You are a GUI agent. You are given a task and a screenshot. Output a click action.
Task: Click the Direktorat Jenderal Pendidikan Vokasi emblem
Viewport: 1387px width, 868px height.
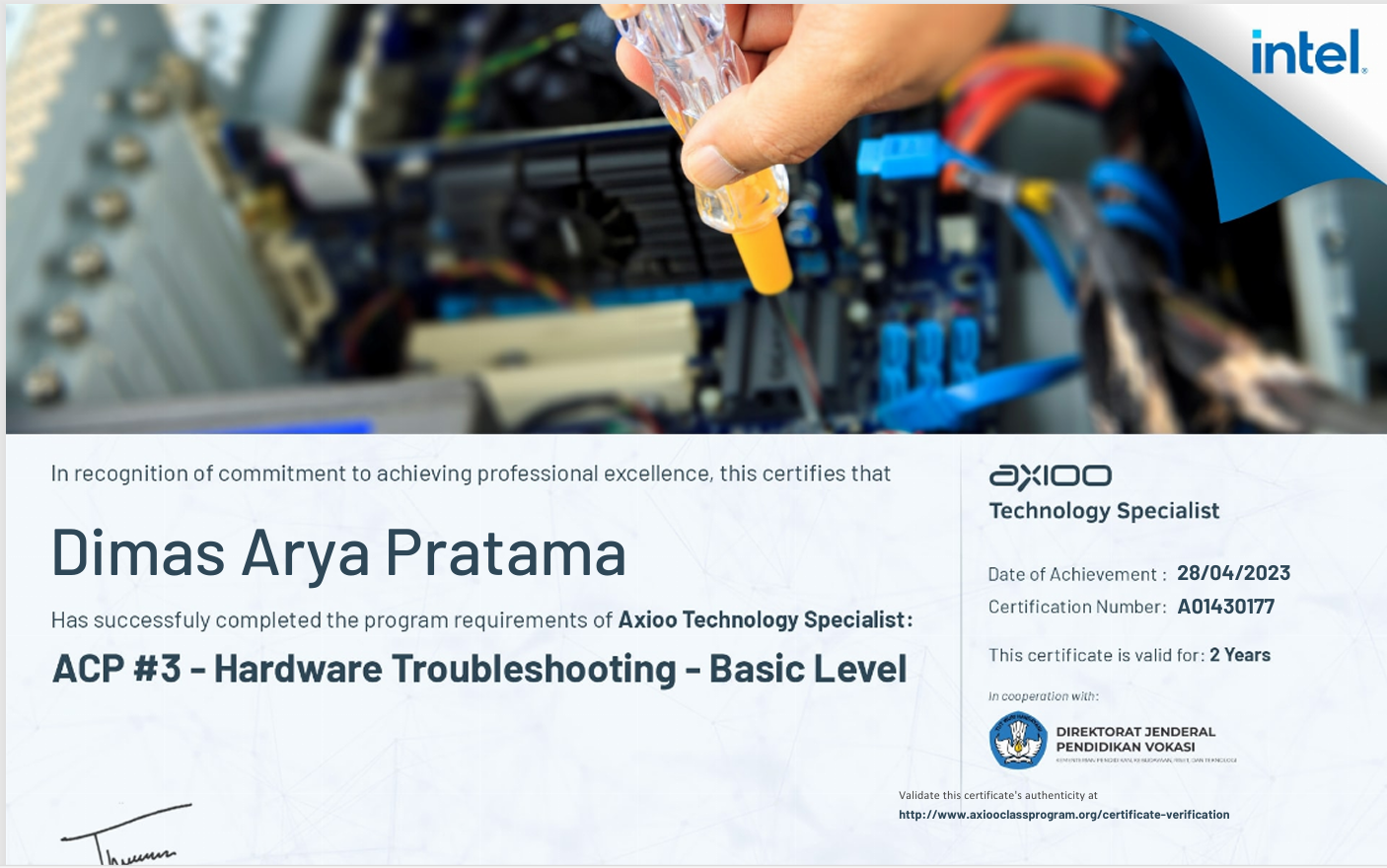[x=1018, y=741]
